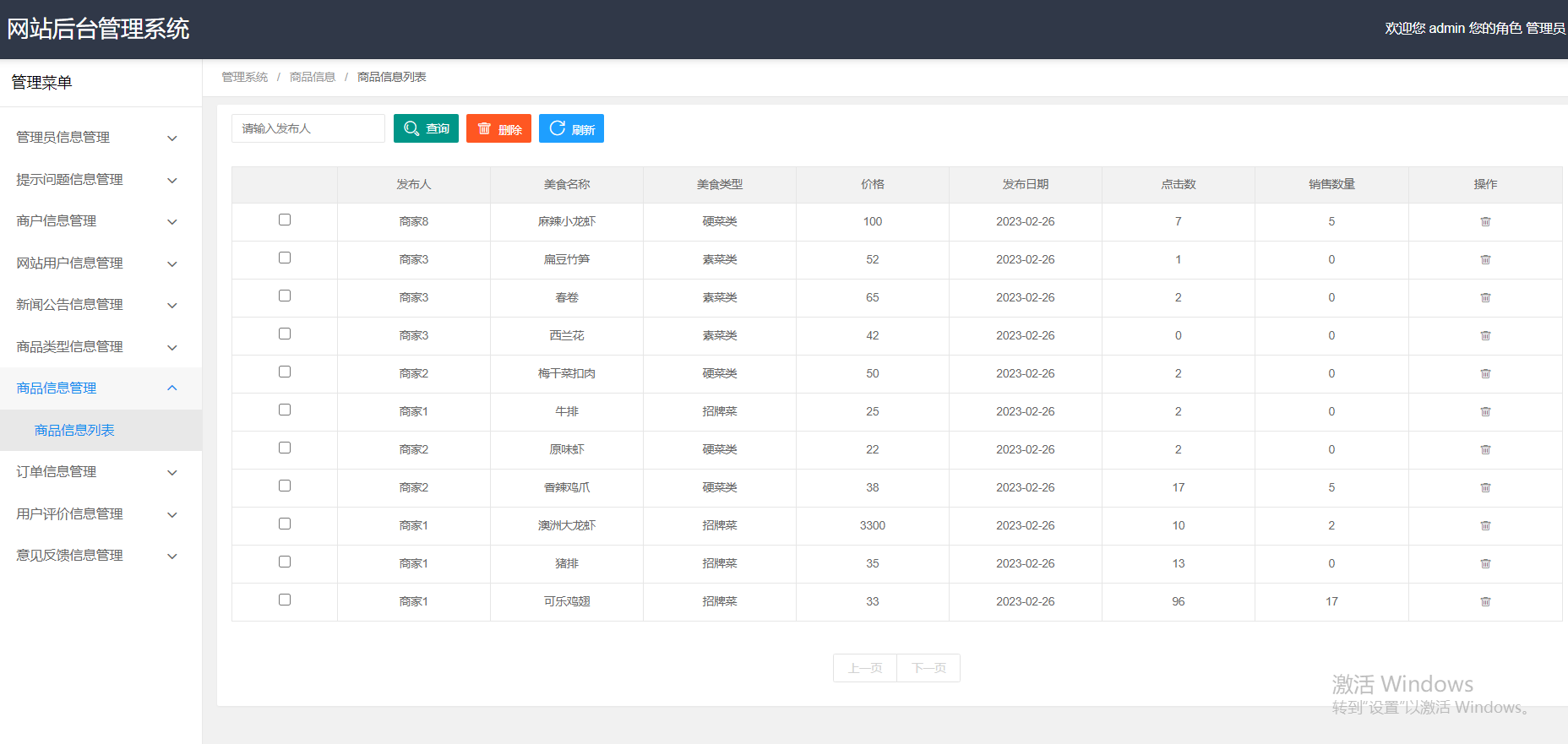Image resolution: width=1568 pixels, height=744 pixels.
Task: Click 澳洲大龙虾 food name cell
Action: pyautogui.click(x=567, y=525)
